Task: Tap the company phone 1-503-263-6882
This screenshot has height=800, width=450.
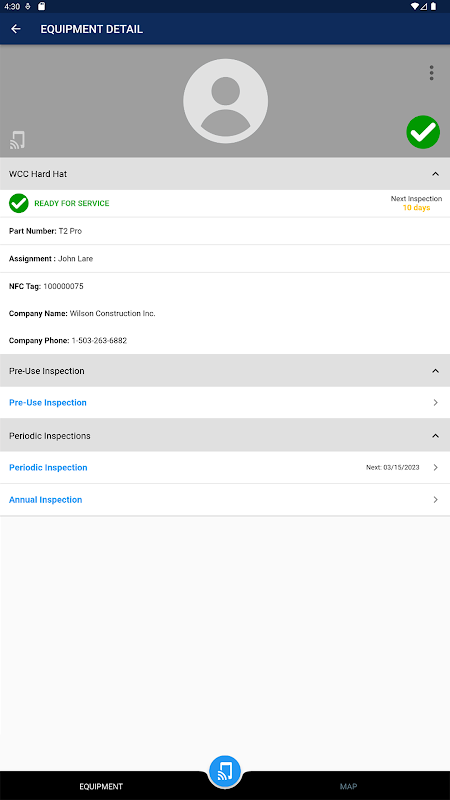Action: [99, 340]
